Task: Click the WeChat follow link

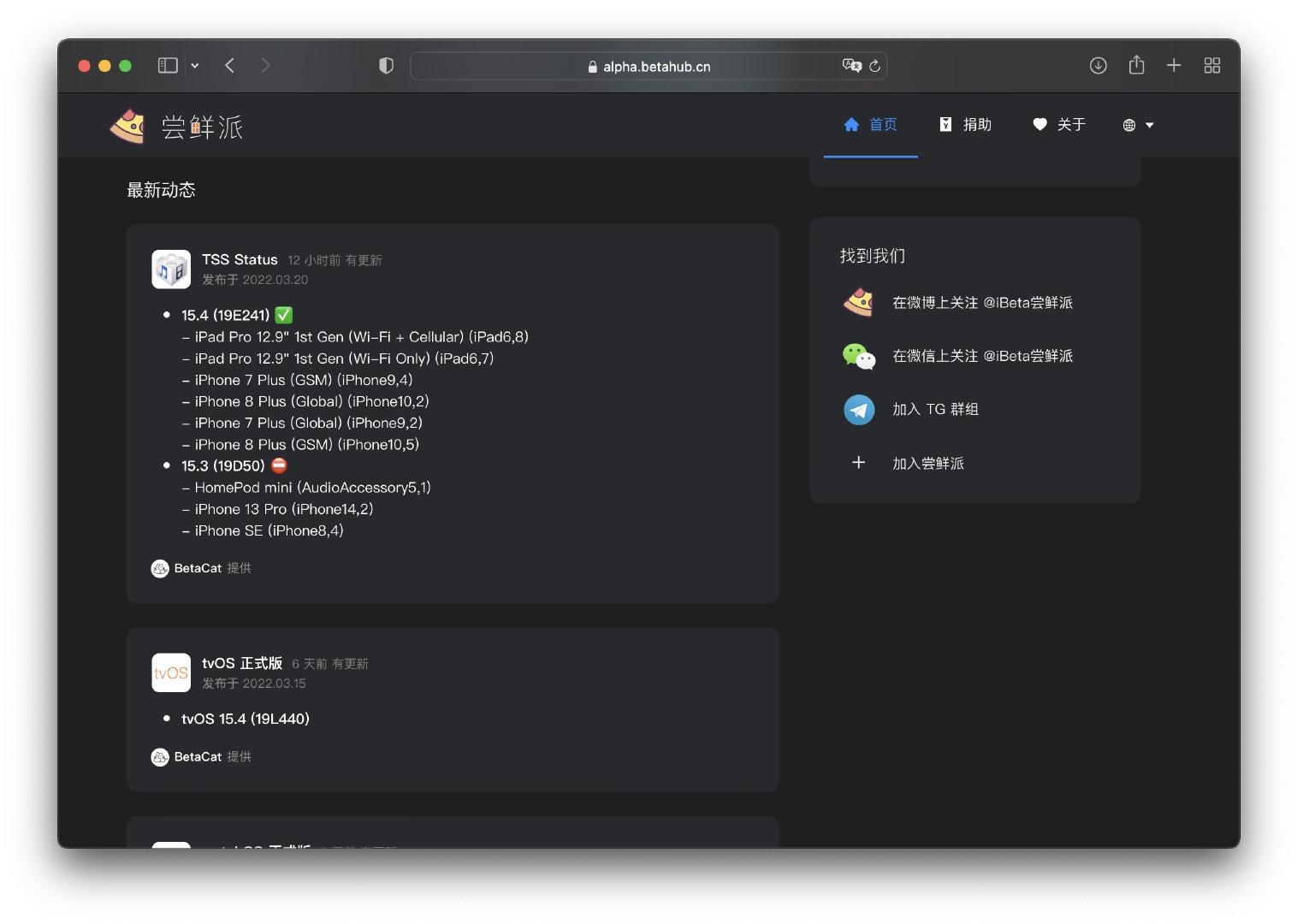Action: (x=981, y=356)
